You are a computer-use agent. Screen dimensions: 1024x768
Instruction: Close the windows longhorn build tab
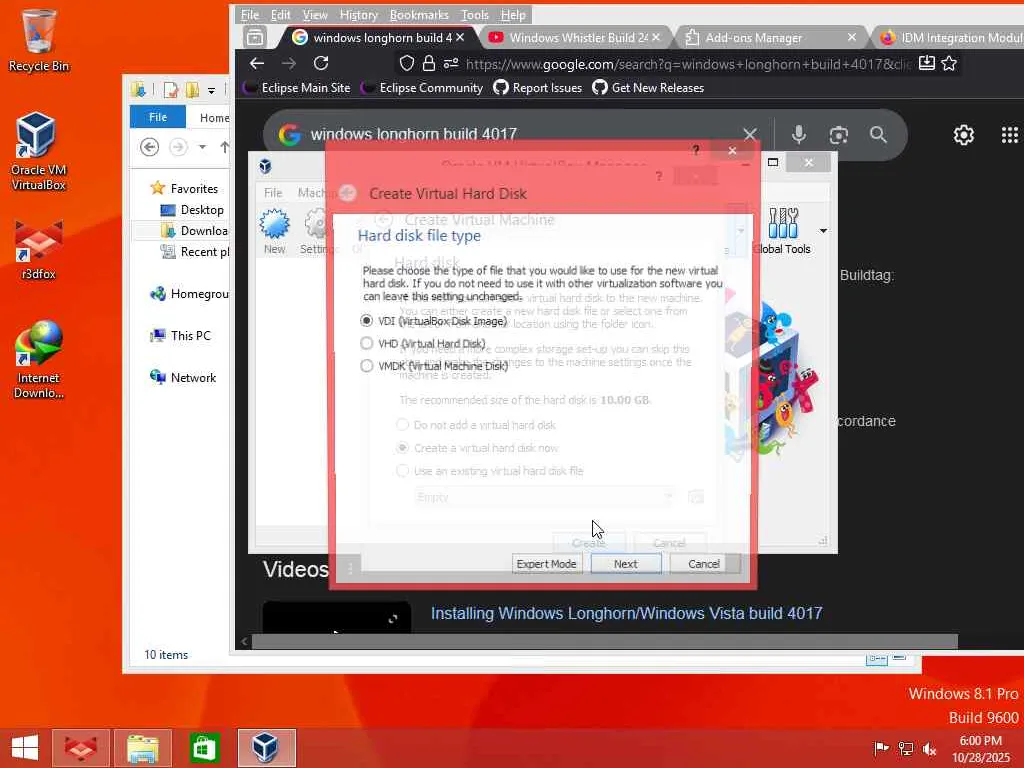[460, 37]
